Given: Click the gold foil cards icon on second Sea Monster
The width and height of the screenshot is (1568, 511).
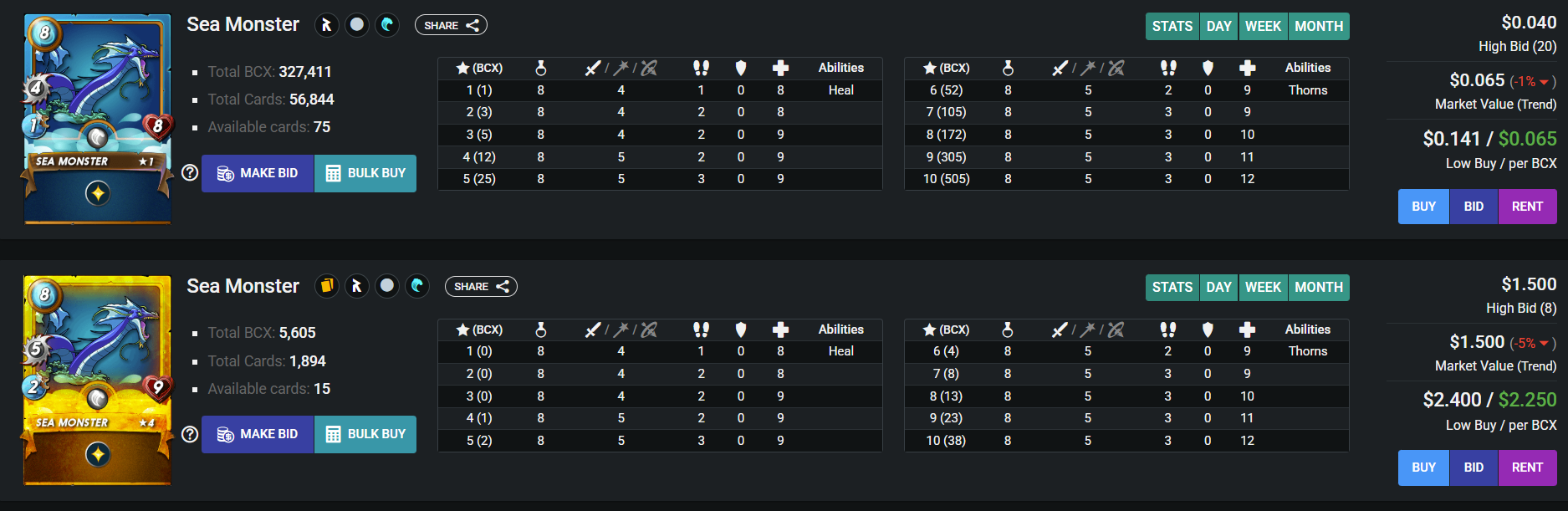Looking at the screenshot, I should pos(327,286).
